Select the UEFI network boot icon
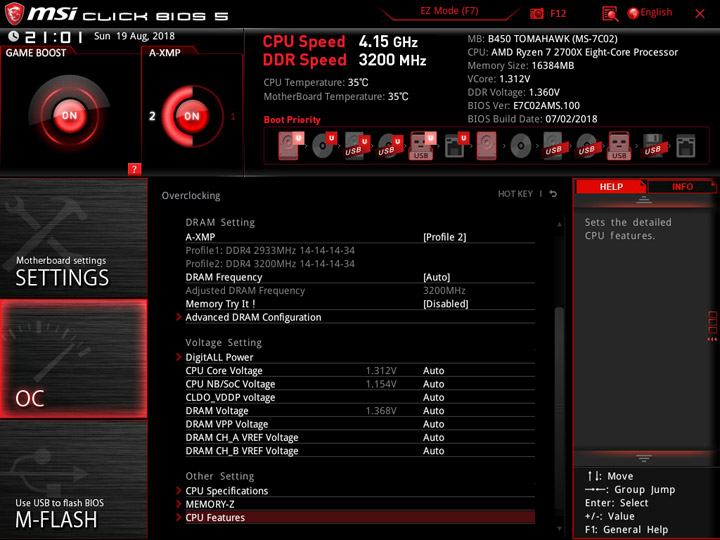720x540 pixels. click(456, 146)
